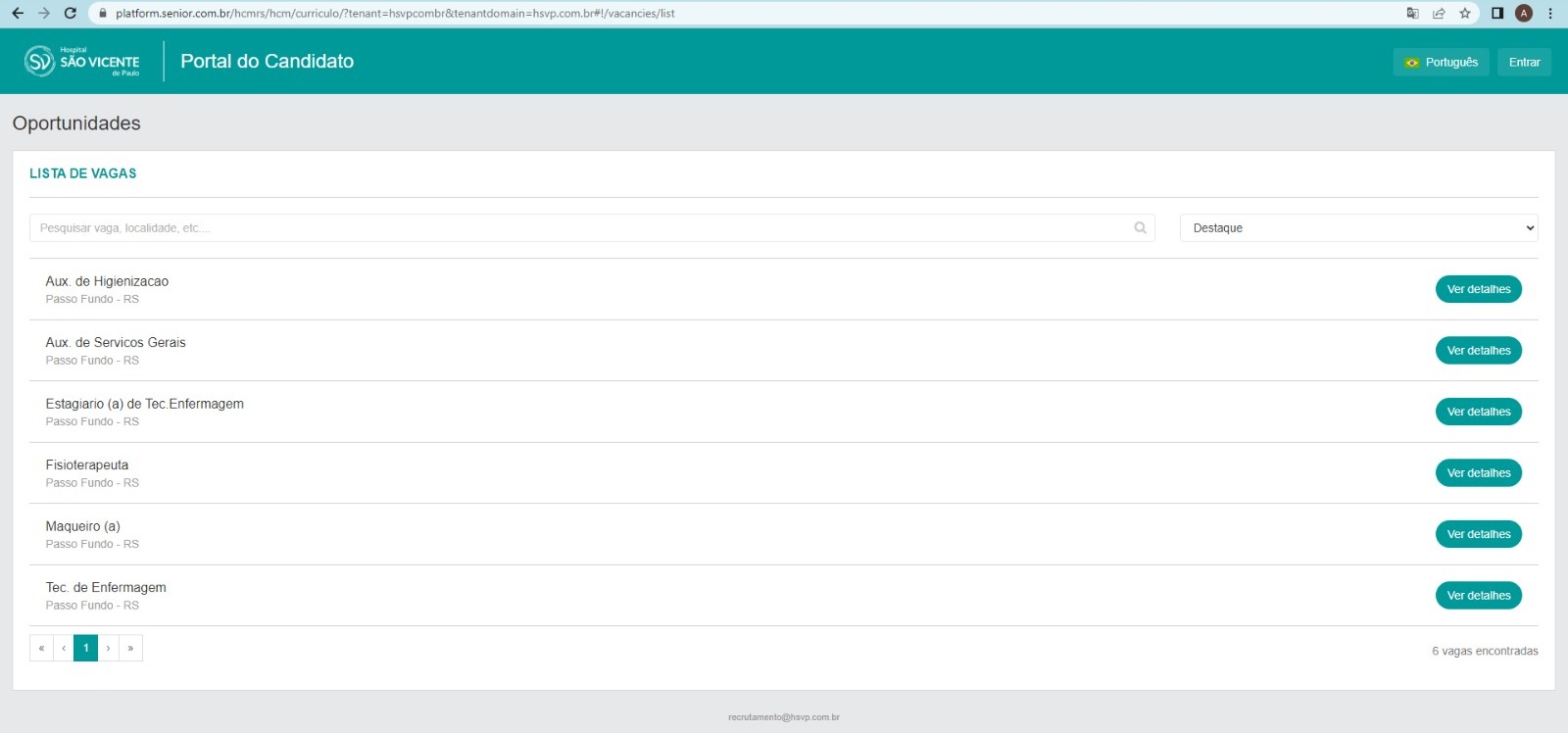Go to first page pagination arrow
The width and height of the screenshot is (1568, 733).
pos(41,648)
